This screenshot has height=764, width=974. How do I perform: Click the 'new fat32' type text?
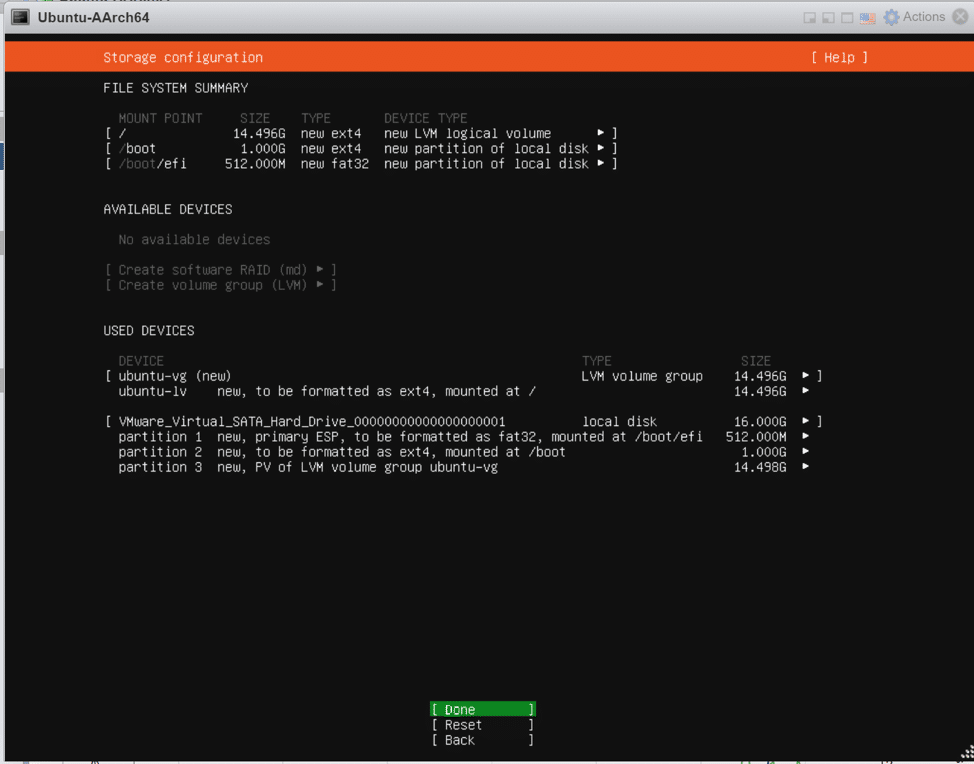coord(335,164)
